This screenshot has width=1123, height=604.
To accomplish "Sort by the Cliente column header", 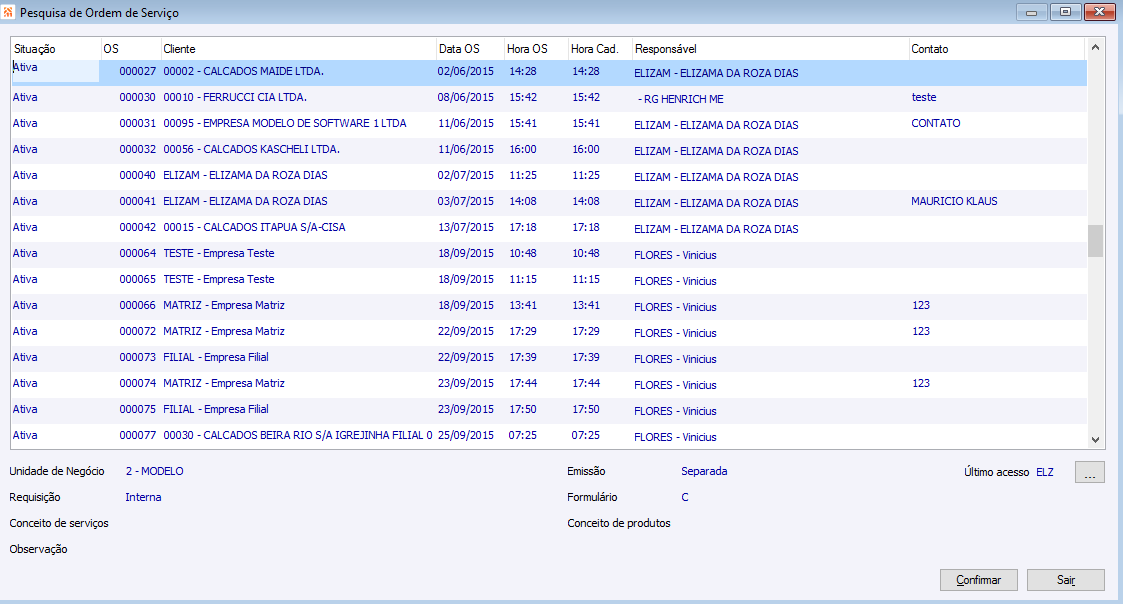I will click(299, 49).
